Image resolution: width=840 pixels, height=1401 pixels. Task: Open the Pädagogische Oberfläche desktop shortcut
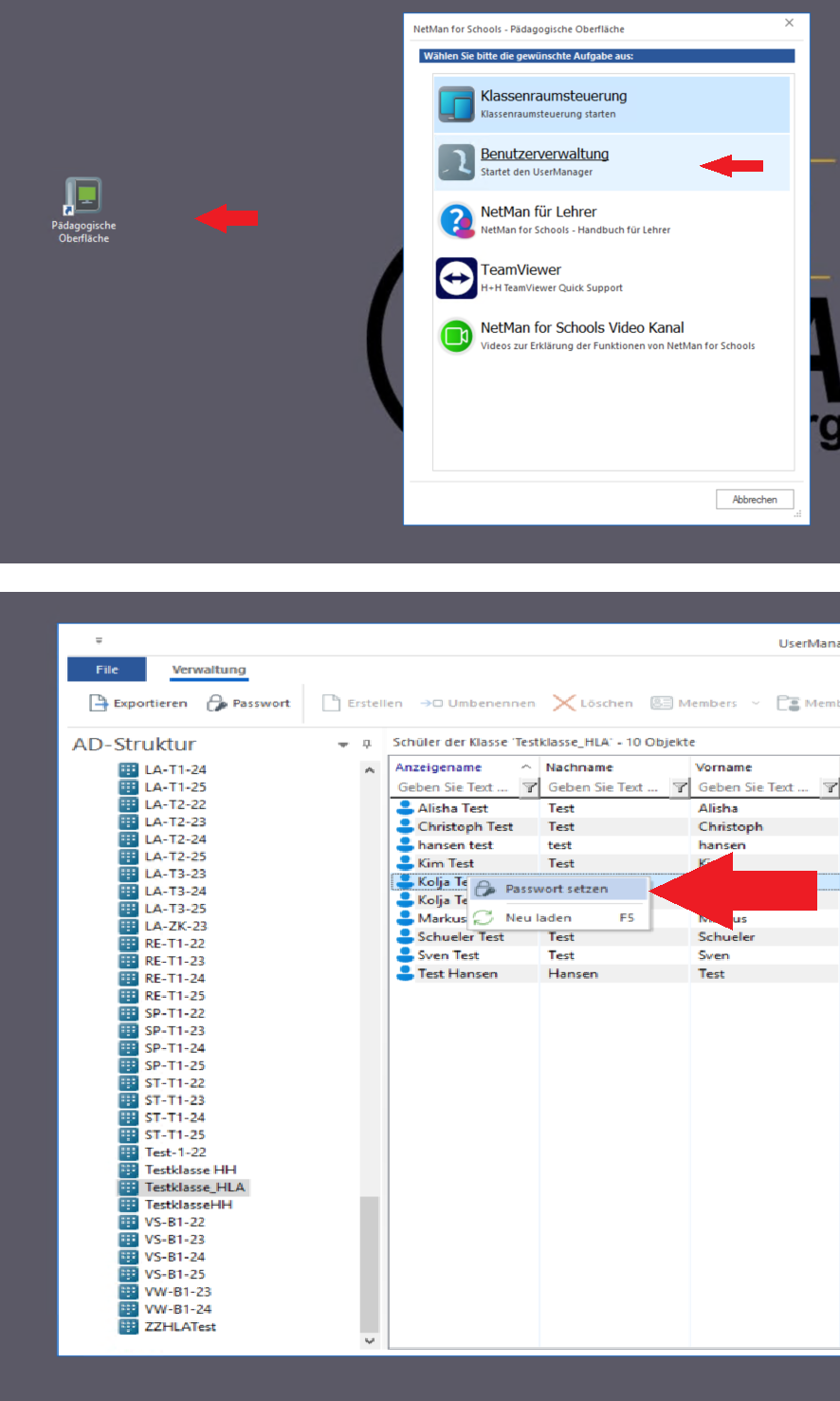(x=84, y=197)
